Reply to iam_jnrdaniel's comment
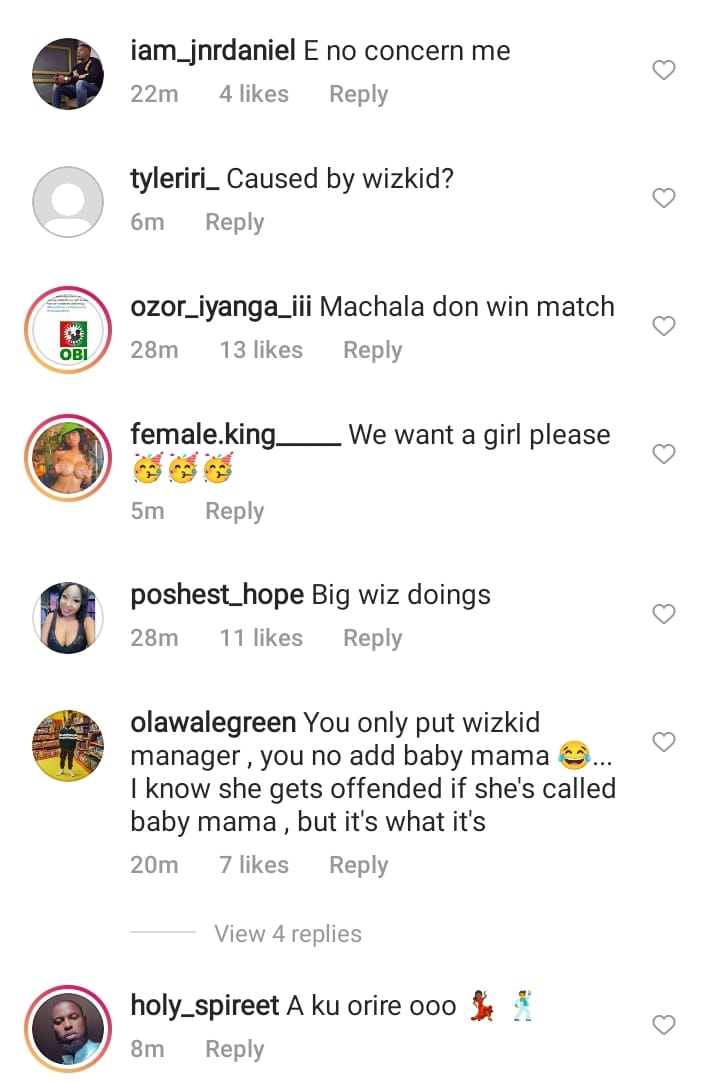 (358, 94)
